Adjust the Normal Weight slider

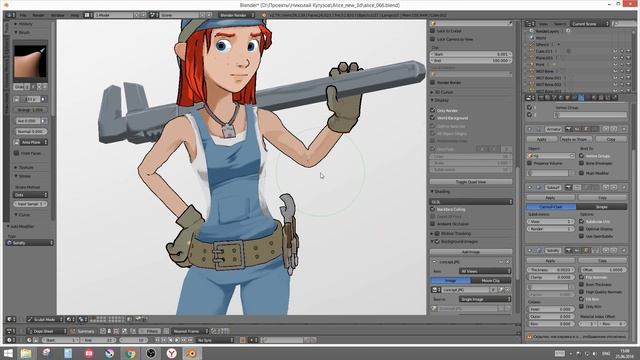pos(30,131)
